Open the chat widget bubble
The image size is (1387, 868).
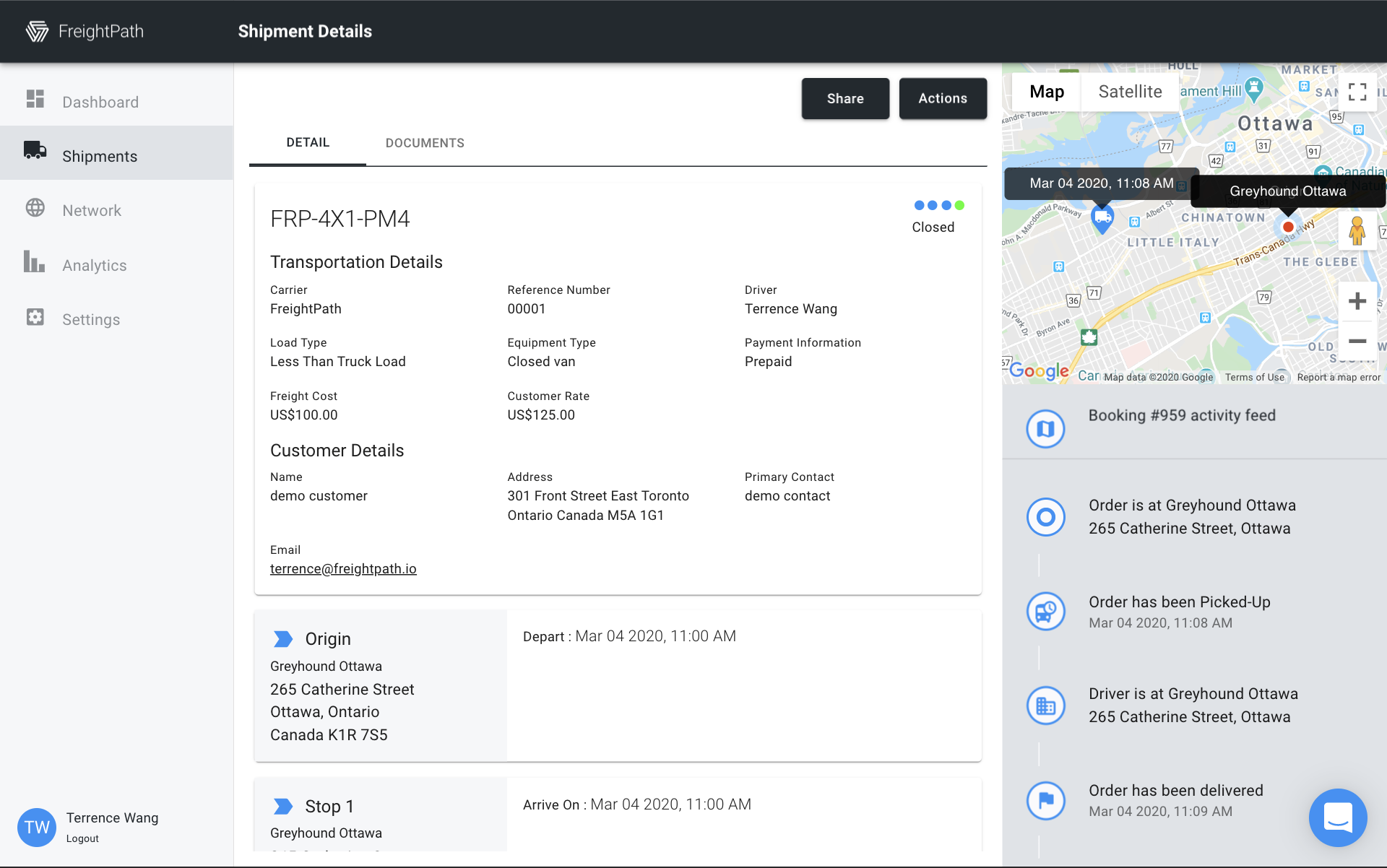click(1338, 817)
